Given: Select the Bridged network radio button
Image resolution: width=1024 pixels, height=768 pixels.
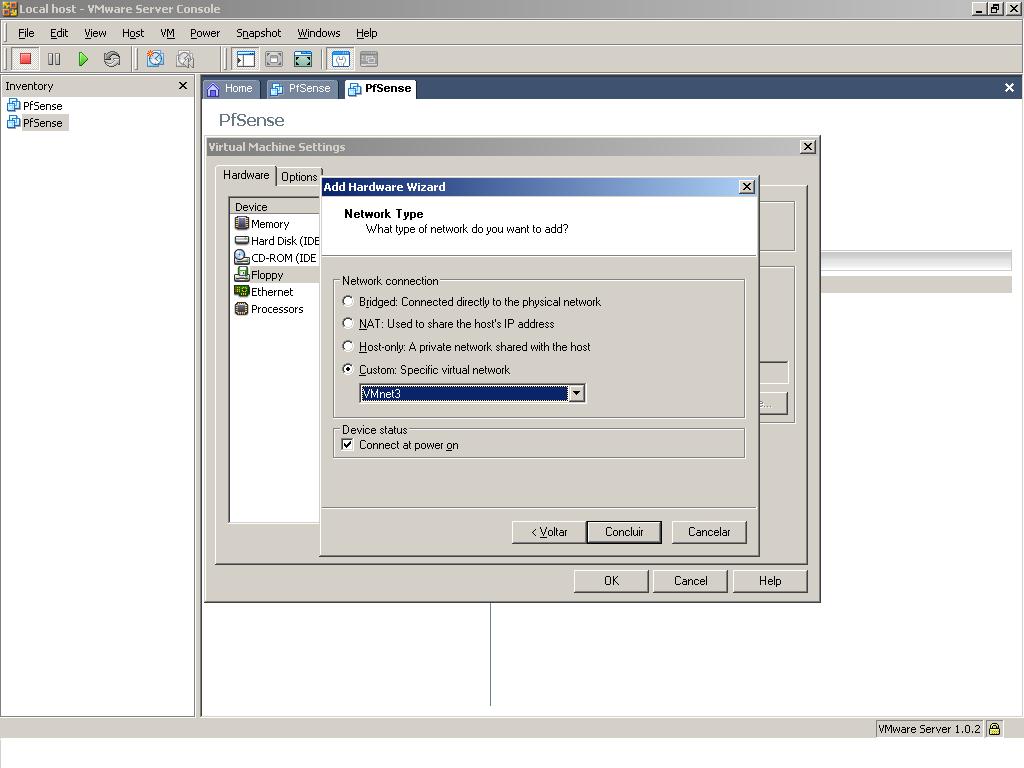Looking at the screenshot, I should pos(348,301).
